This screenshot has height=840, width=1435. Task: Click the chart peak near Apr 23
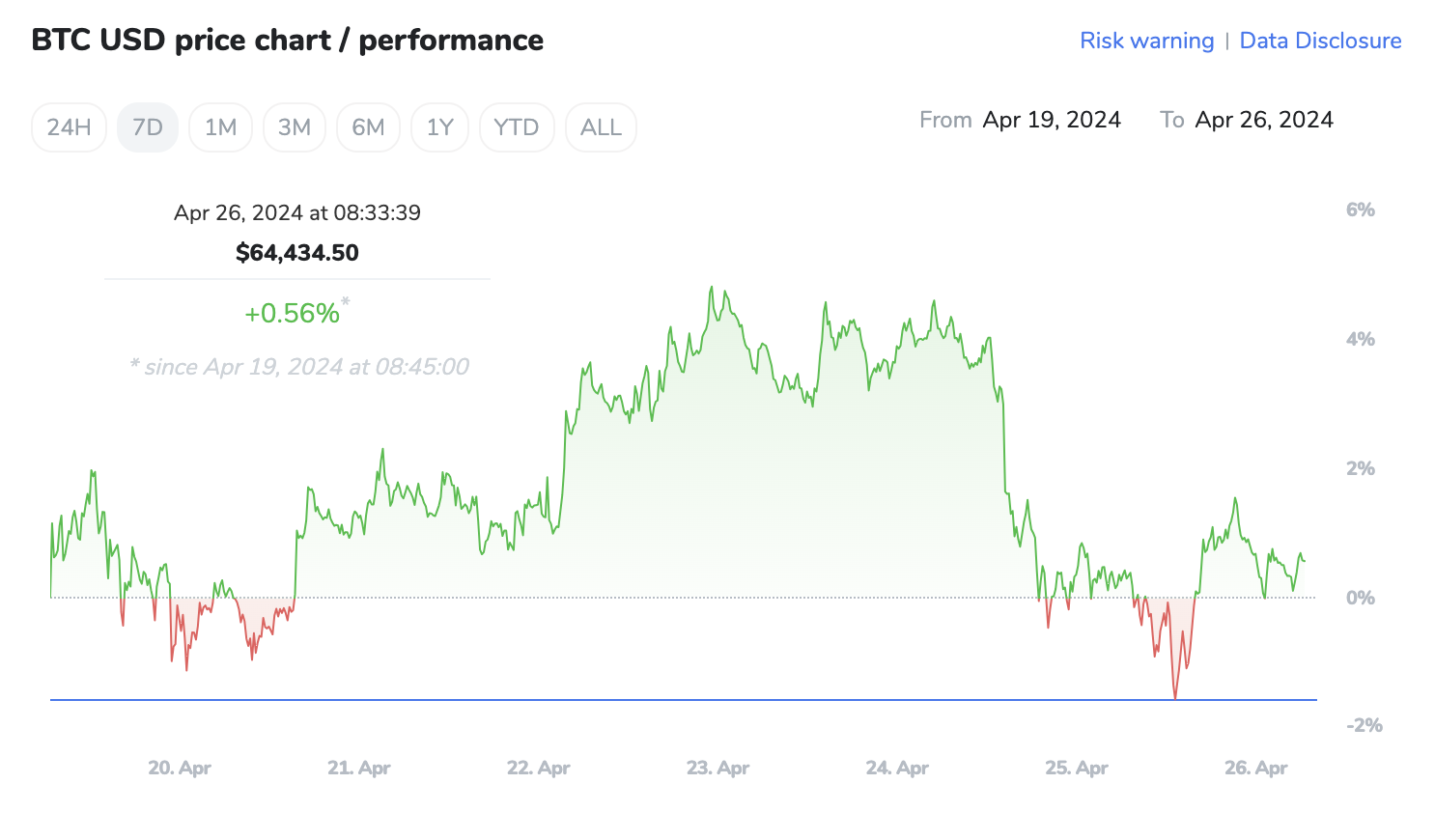713,288
